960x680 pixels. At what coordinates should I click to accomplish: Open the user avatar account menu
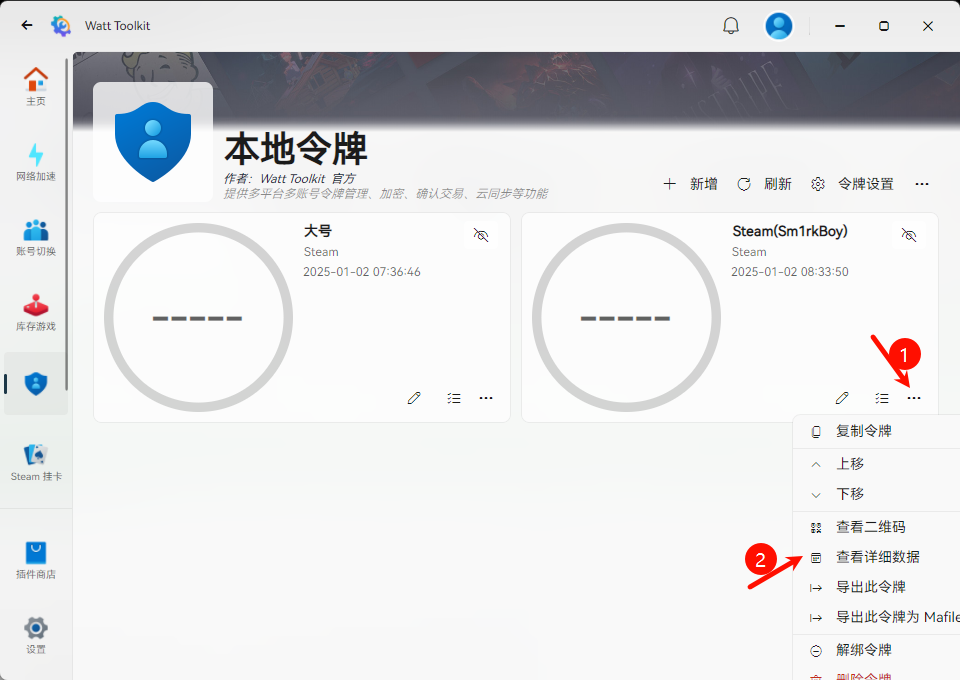pyautogui.click(x=779, y=26)
